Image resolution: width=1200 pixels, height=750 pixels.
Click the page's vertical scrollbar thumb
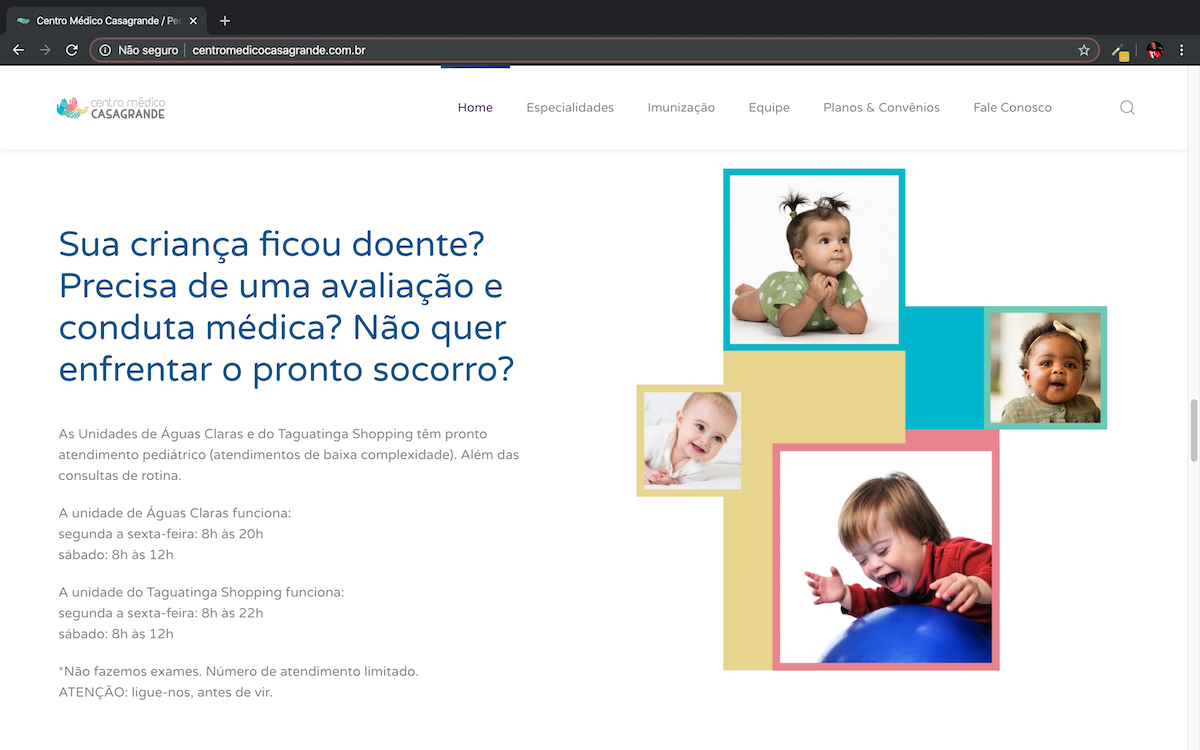[x=1193, y=430]
